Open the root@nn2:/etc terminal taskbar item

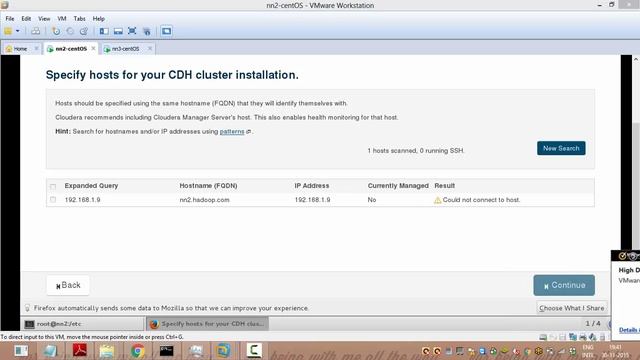coord(82,324)
